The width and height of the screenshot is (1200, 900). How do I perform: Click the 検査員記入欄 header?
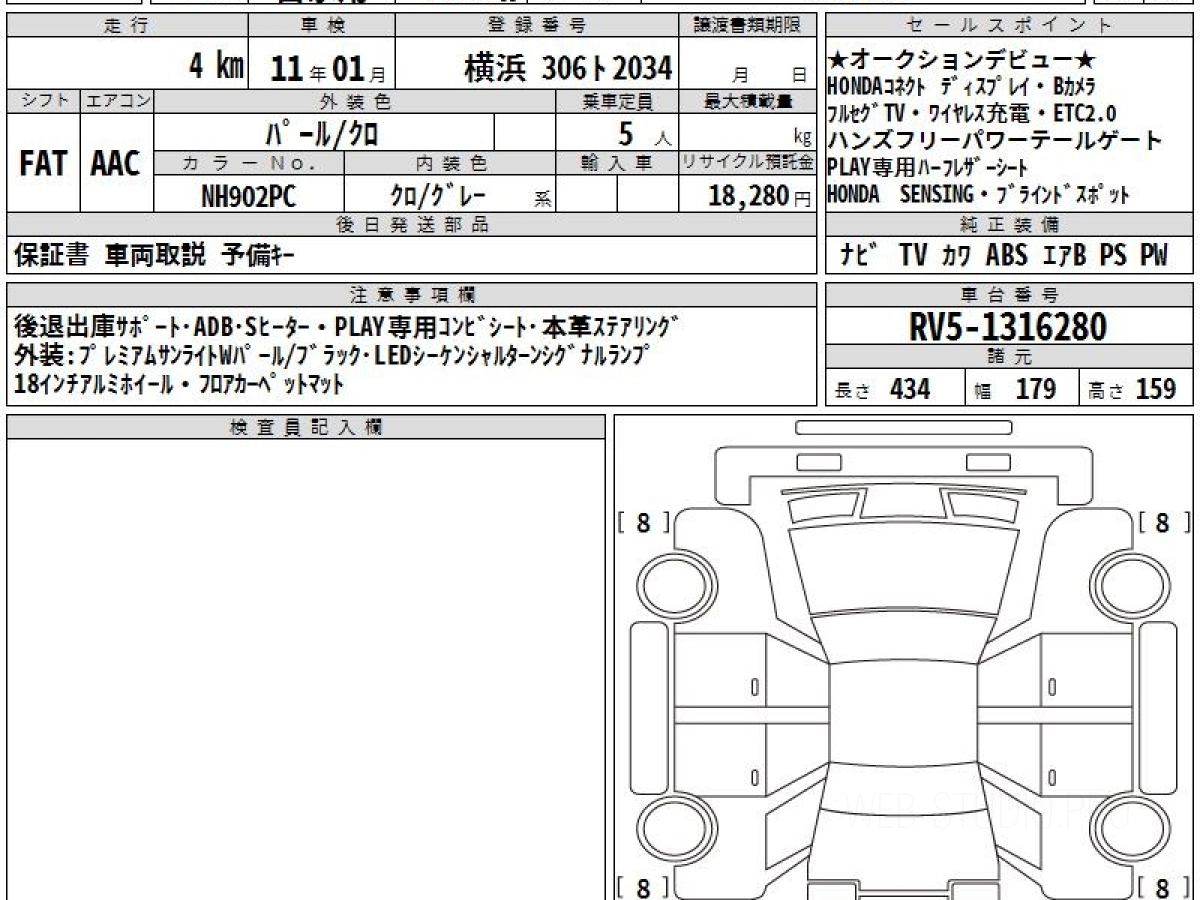click(x=305, y=427)
